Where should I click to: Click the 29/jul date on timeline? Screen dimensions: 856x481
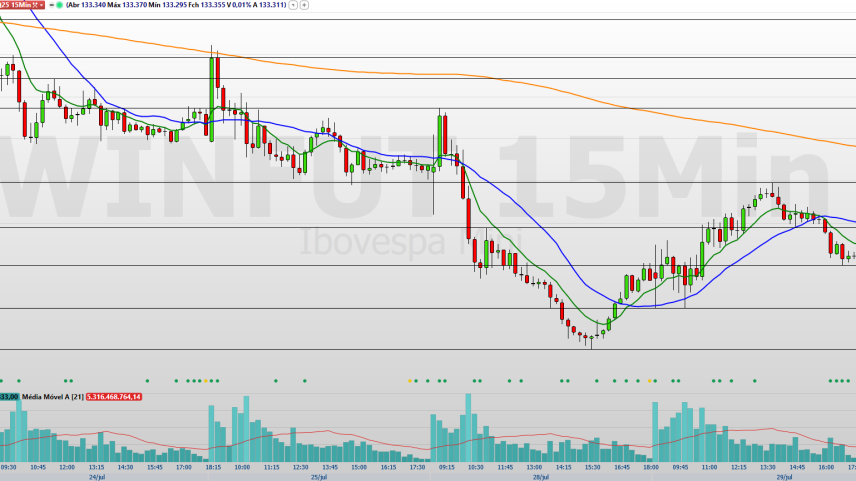784,477
